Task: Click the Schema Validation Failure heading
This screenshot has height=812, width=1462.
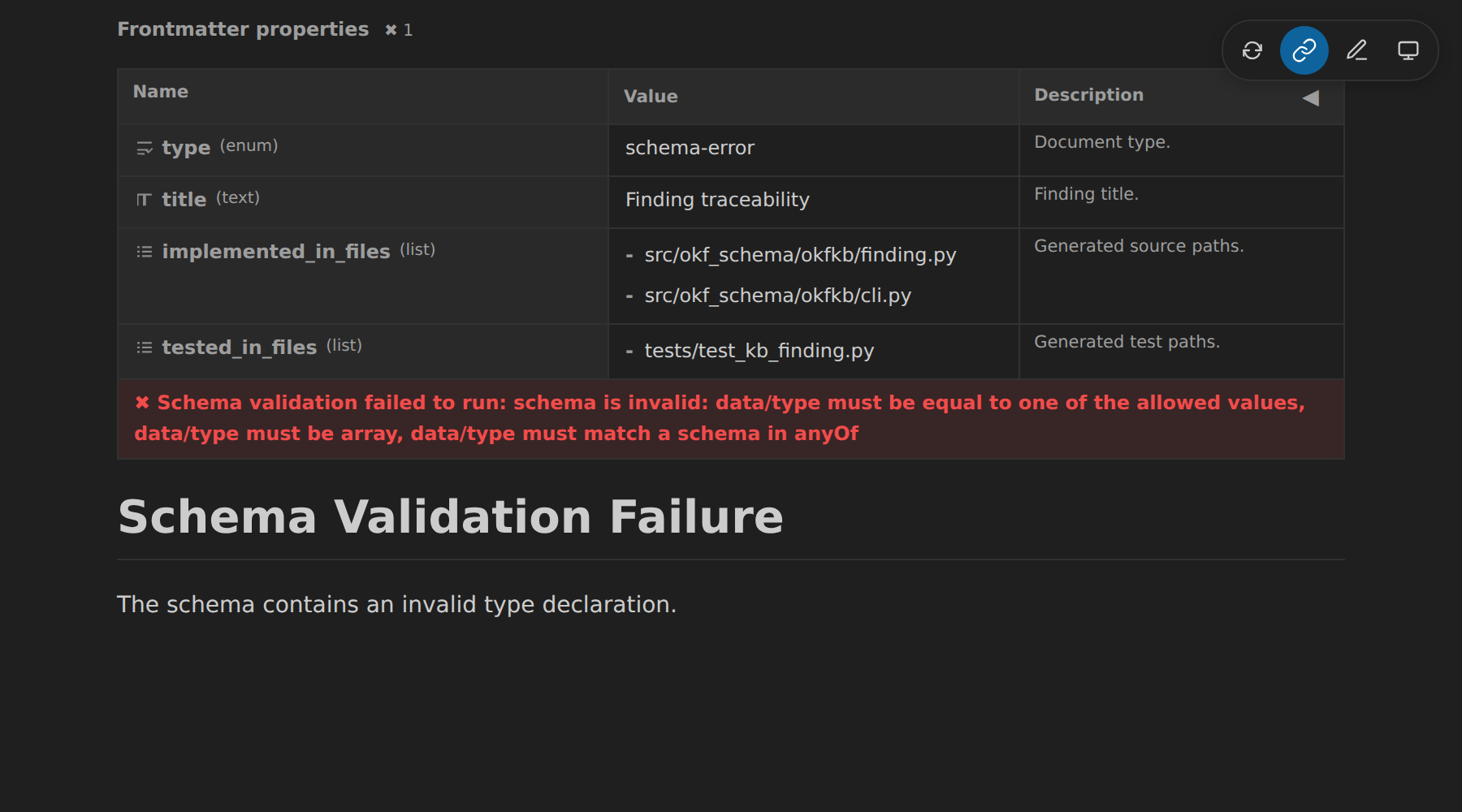Action: click(451, 517)
